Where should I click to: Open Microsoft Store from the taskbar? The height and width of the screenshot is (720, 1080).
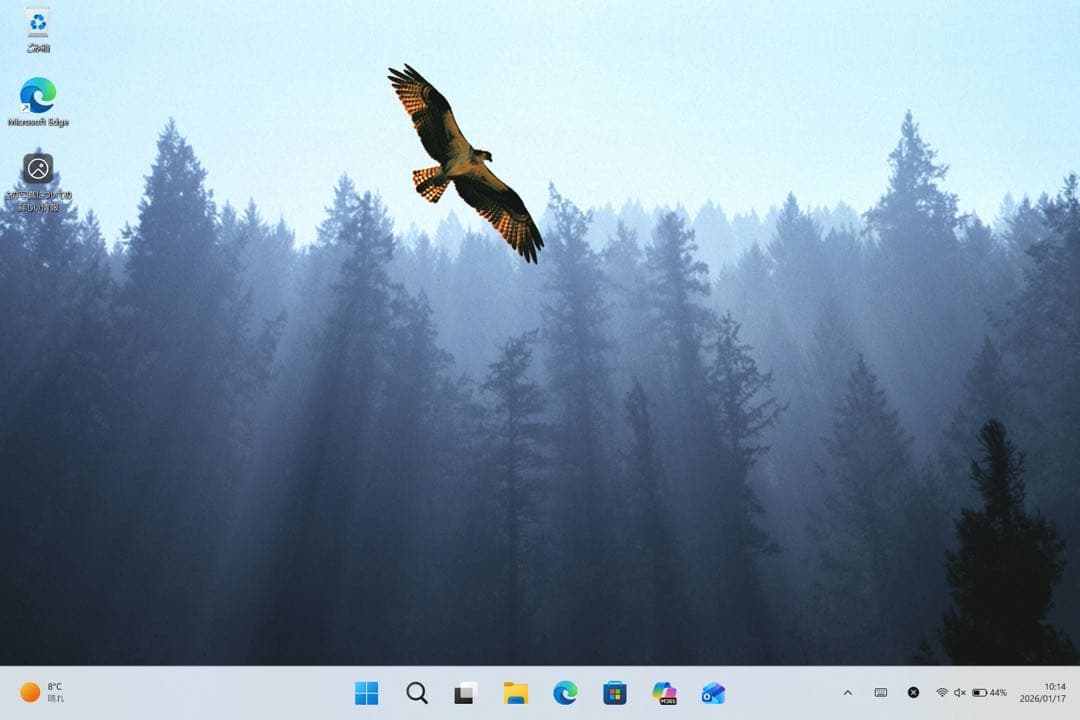tap(615, 693)
